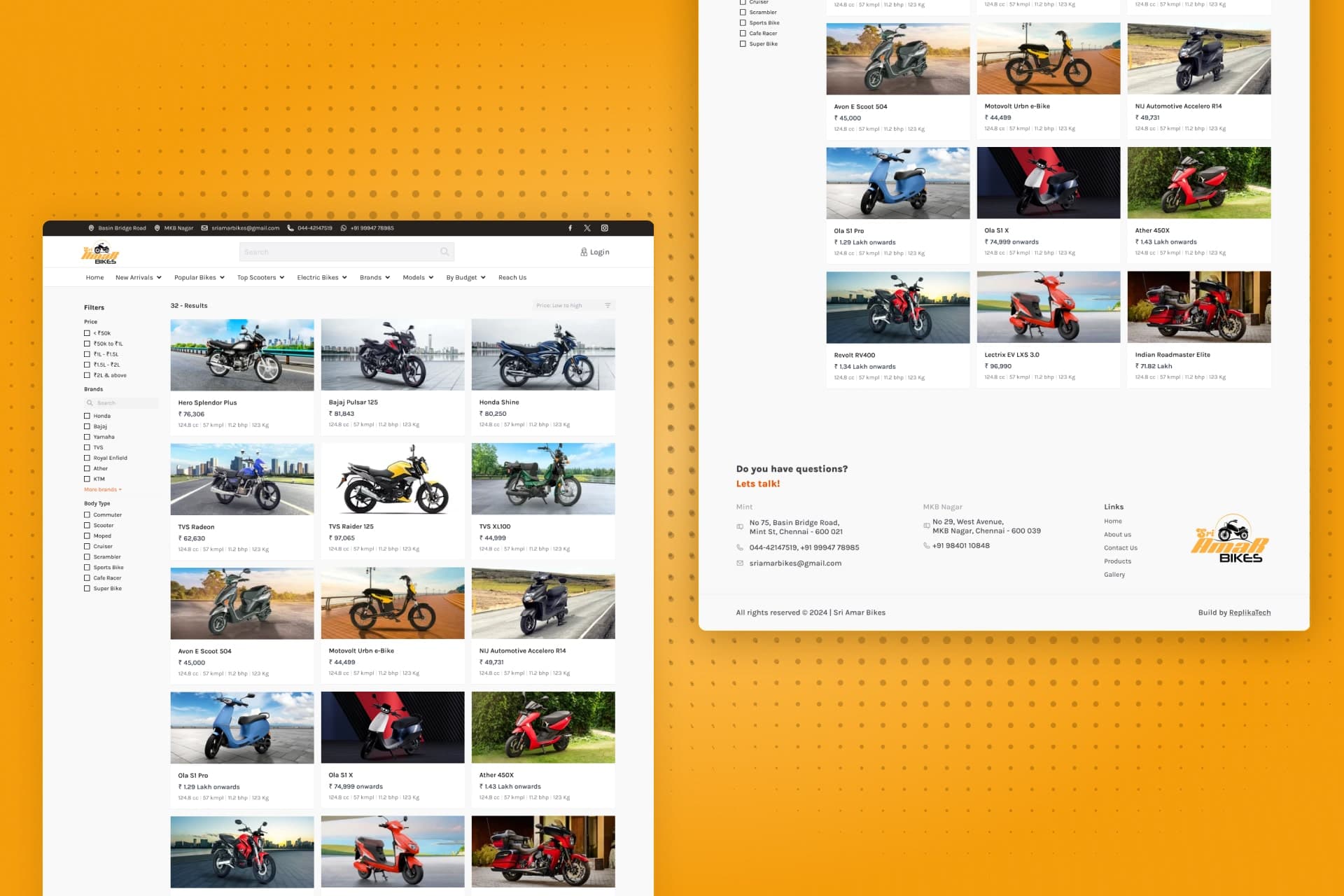This screenshot has height=896, width=1344.
Task: Enable the Scooter body type checkbox
Action: [87, 525]
